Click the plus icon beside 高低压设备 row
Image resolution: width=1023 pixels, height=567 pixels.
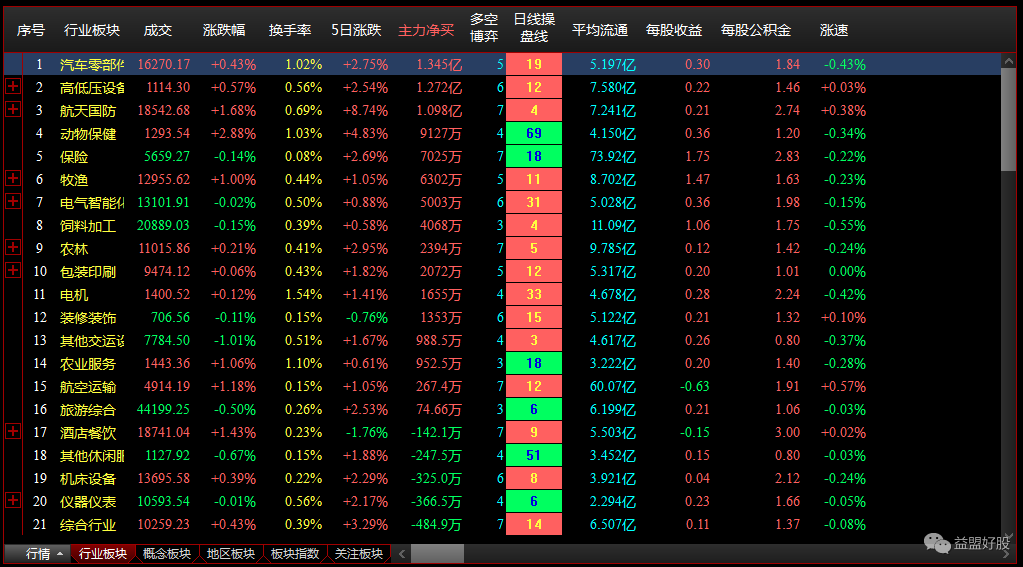(12, 87)
